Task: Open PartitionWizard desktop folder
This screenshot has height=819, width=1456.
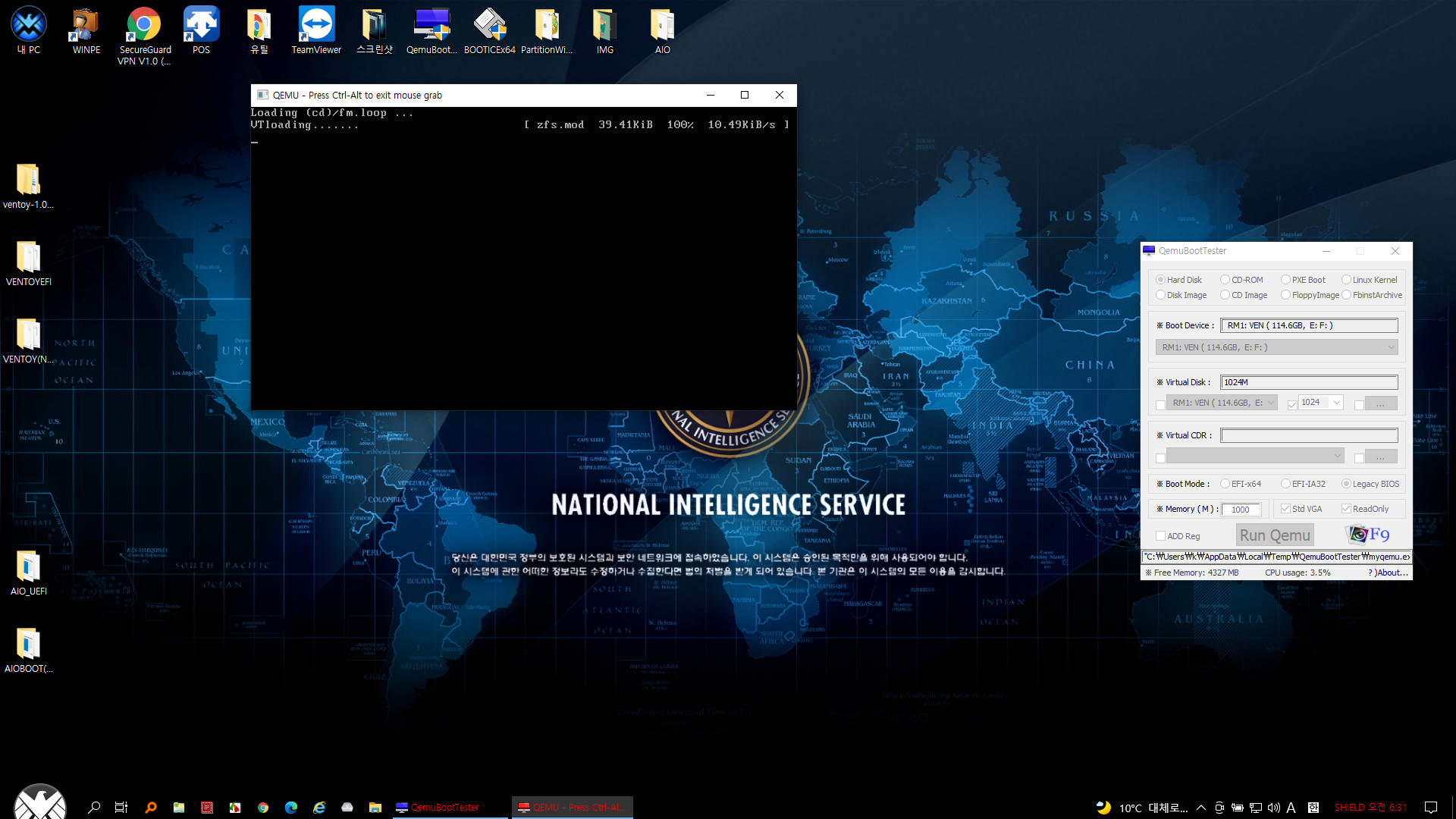Action: coord(547,30)
